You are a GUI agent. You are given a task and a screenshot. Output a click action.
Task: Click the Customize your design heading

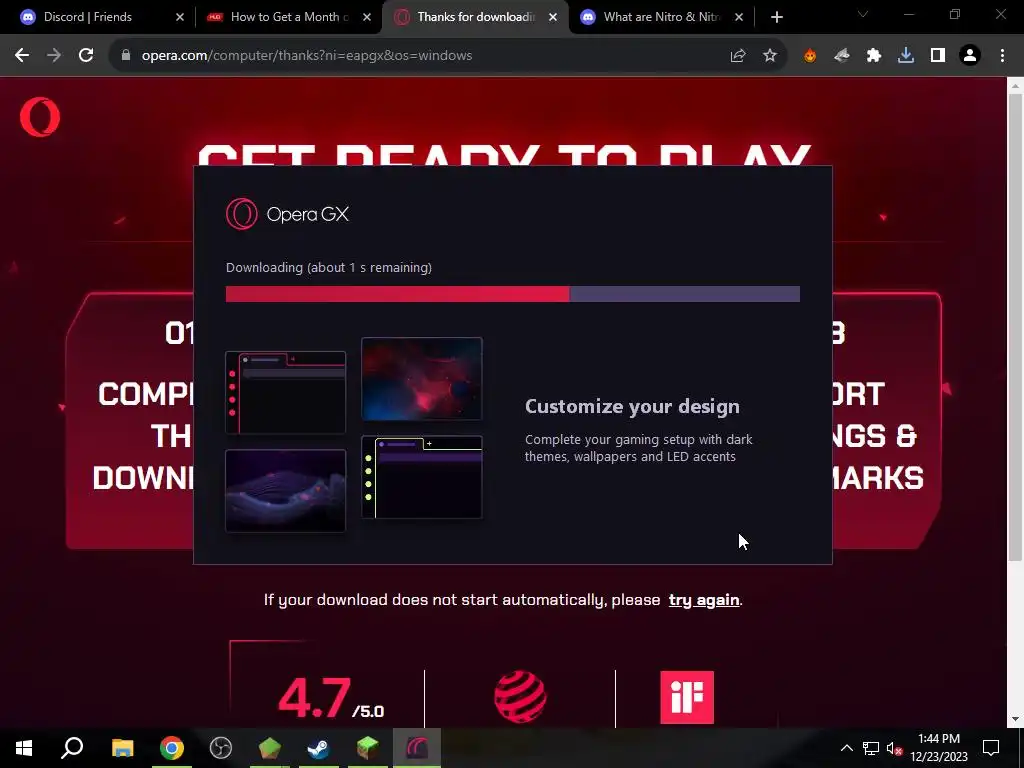[632, 406]
